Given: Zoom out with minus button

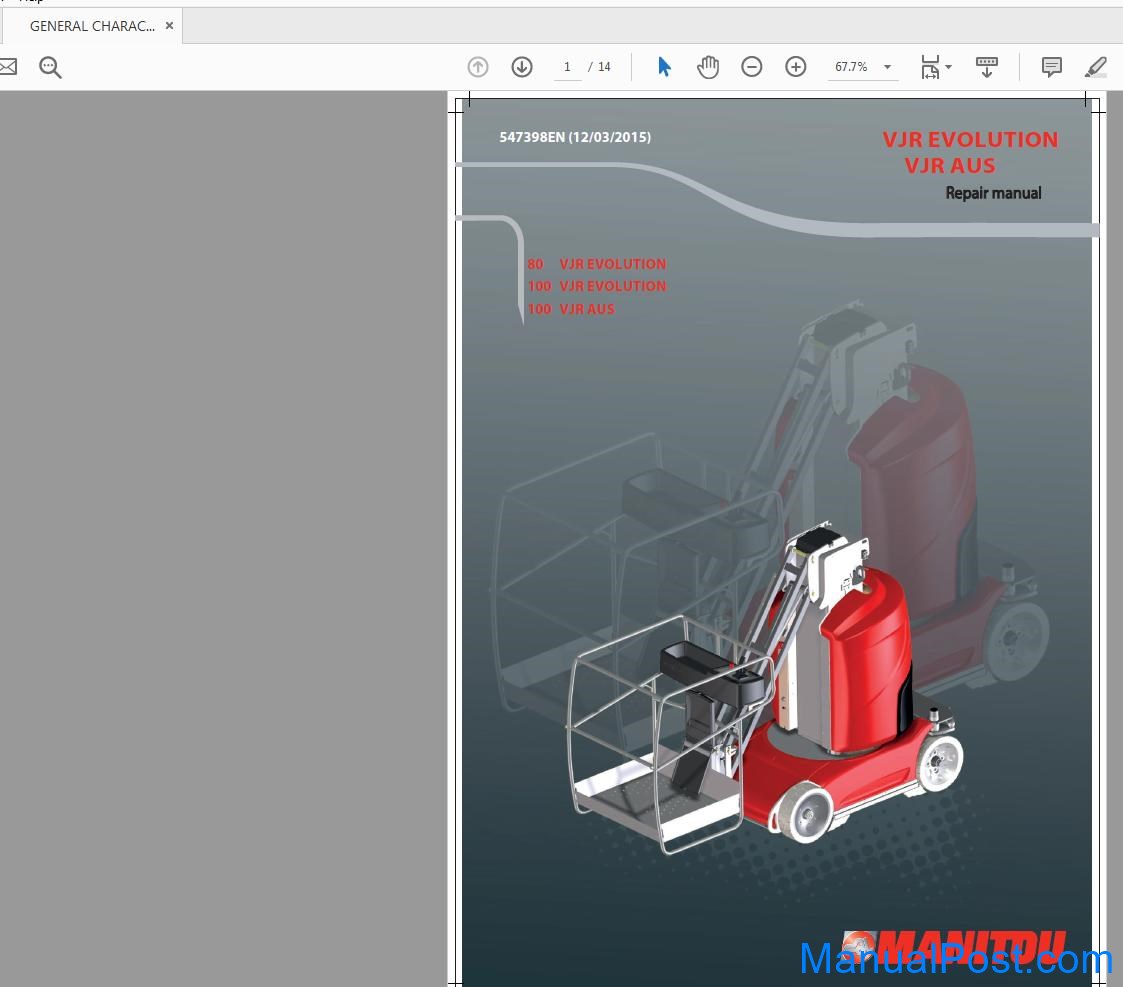Looking at the screenshot, I should [752, 67].
